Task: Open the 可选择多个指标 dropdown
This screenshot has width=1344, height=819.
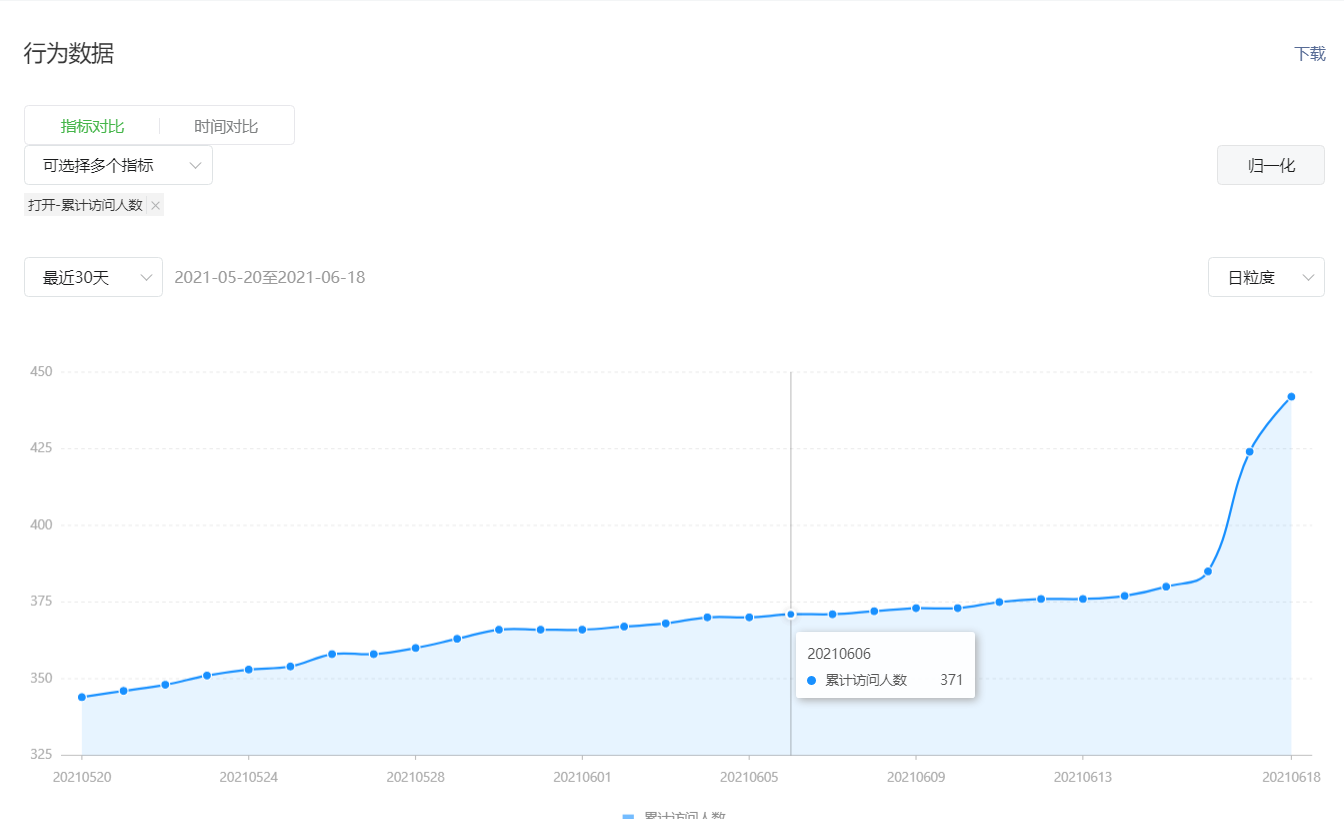Action: click(118, 165)
